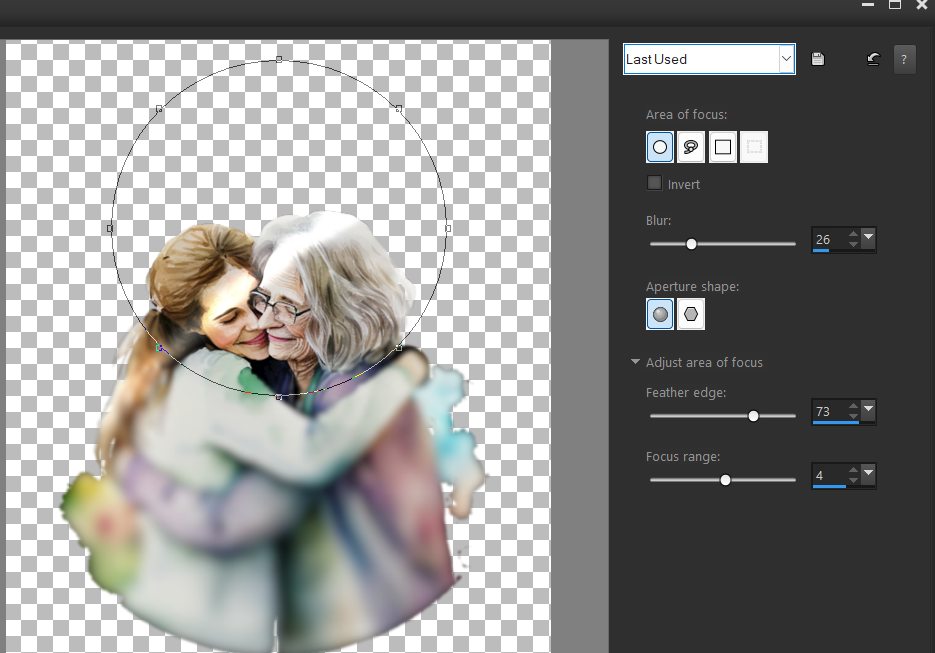
Task: Open help with the question mark button
Action: [904, 59]
